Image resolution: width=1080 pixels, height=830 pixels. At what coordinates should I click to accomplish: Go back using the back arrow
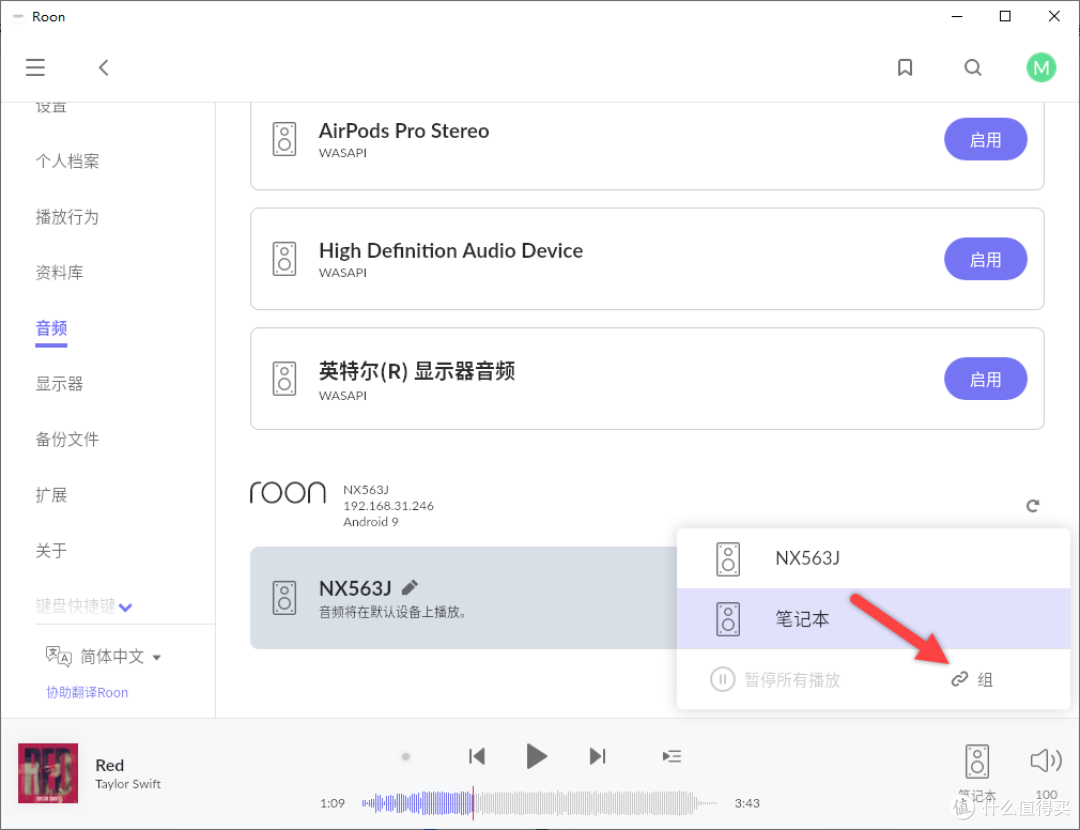pos(103,68)
